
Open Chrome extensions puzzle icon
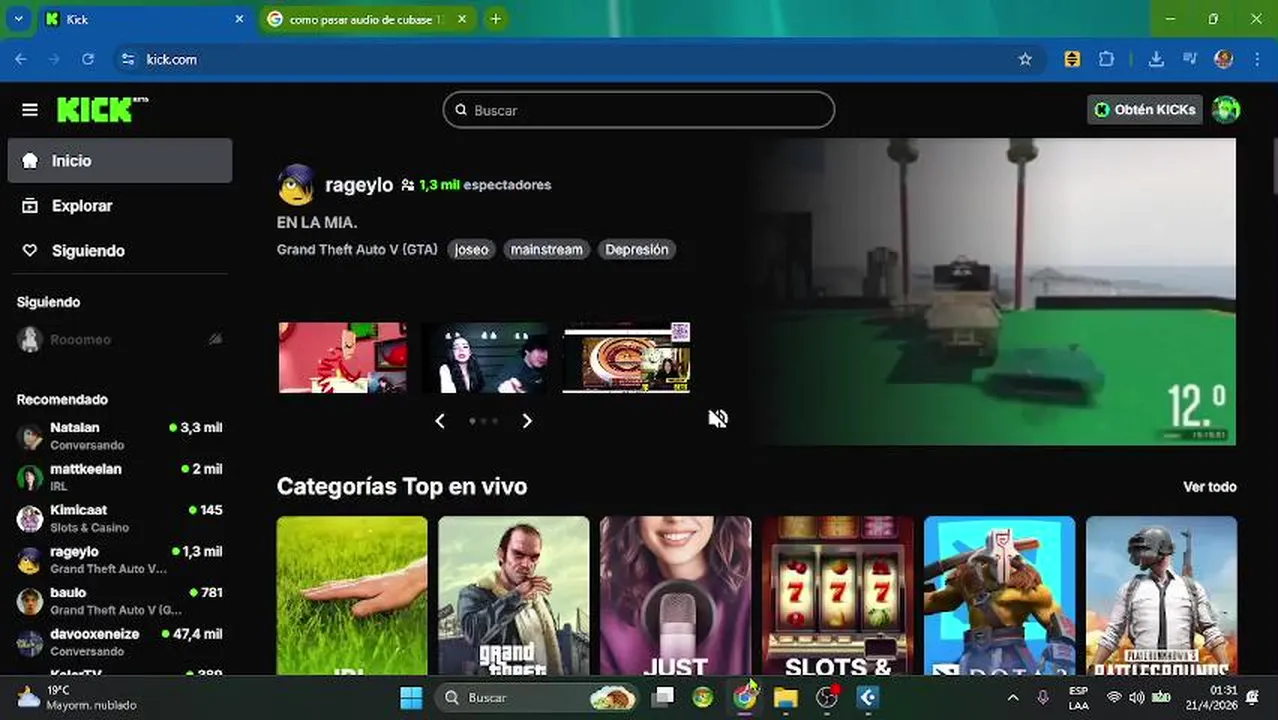click(x=1106, y=59)
